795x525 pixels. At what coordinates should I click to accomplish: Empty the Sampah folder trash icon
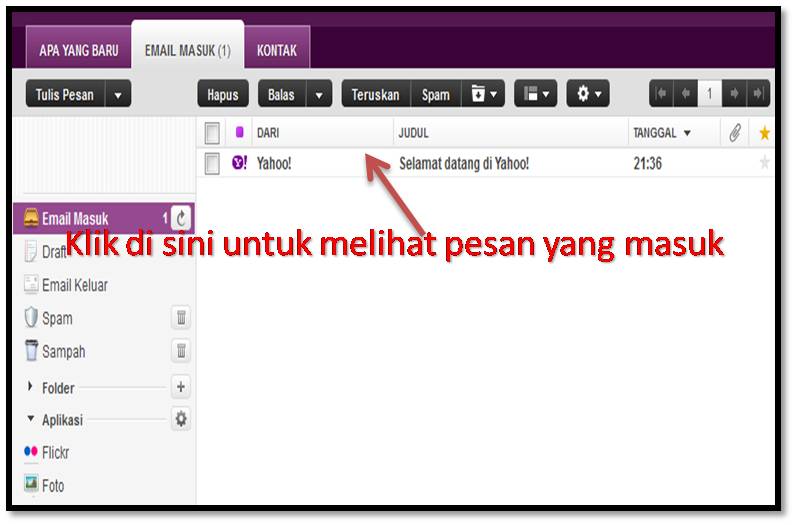tap(181, 351)
